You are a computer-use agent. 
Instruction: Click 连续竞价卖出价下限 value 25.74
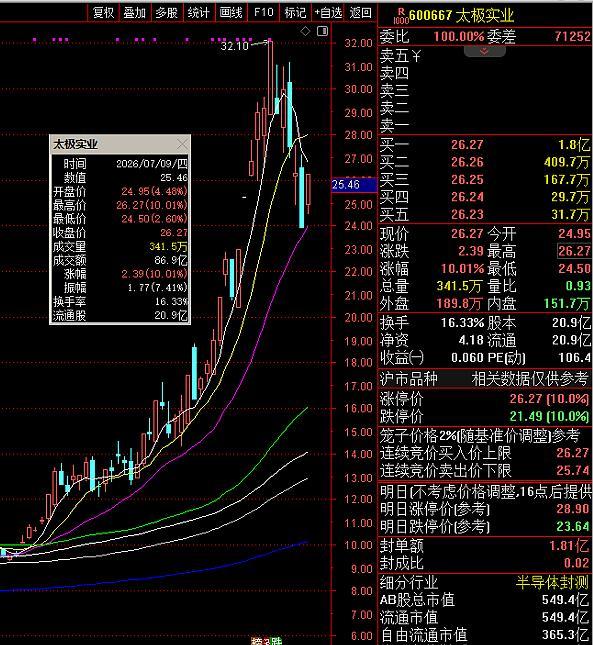573,471
